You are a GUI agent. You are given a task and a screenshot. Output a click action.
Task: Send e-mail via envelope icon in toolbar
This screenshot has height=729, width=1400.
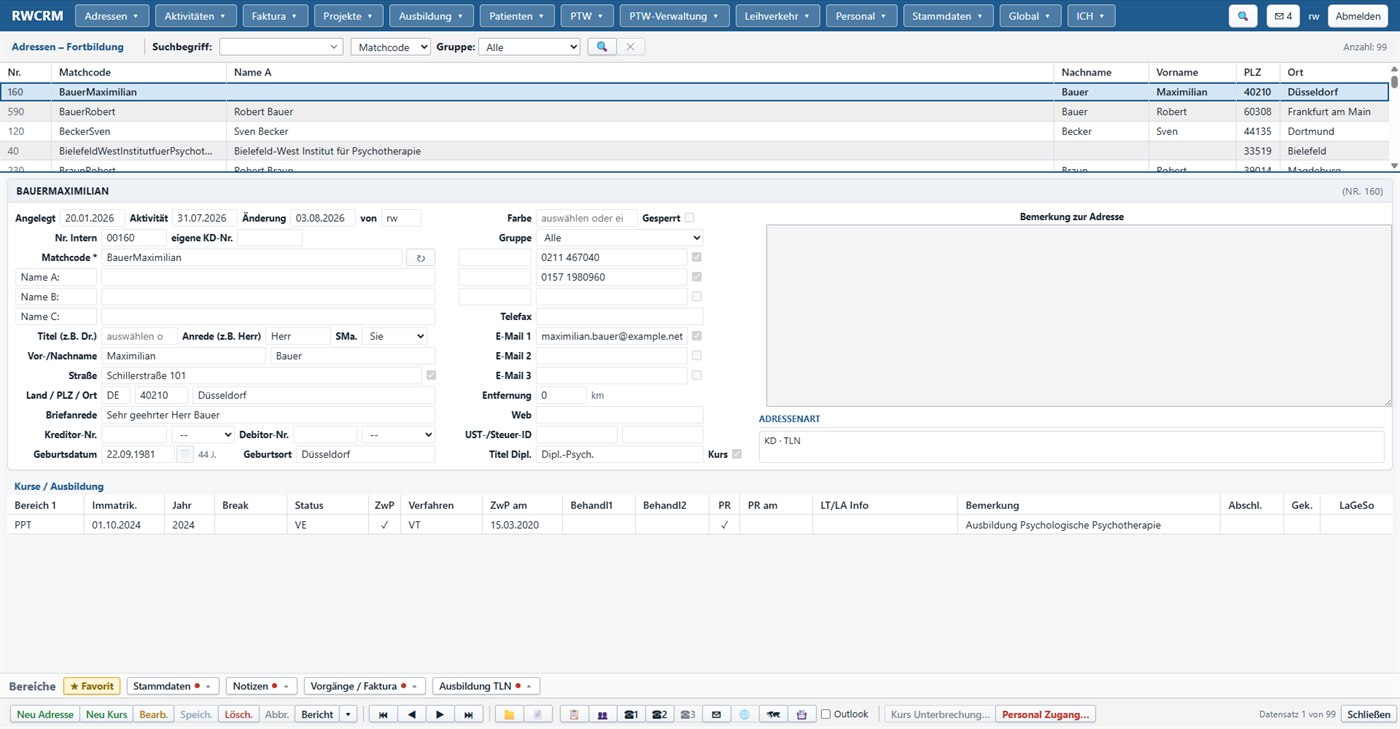click(x=715, y=715)
